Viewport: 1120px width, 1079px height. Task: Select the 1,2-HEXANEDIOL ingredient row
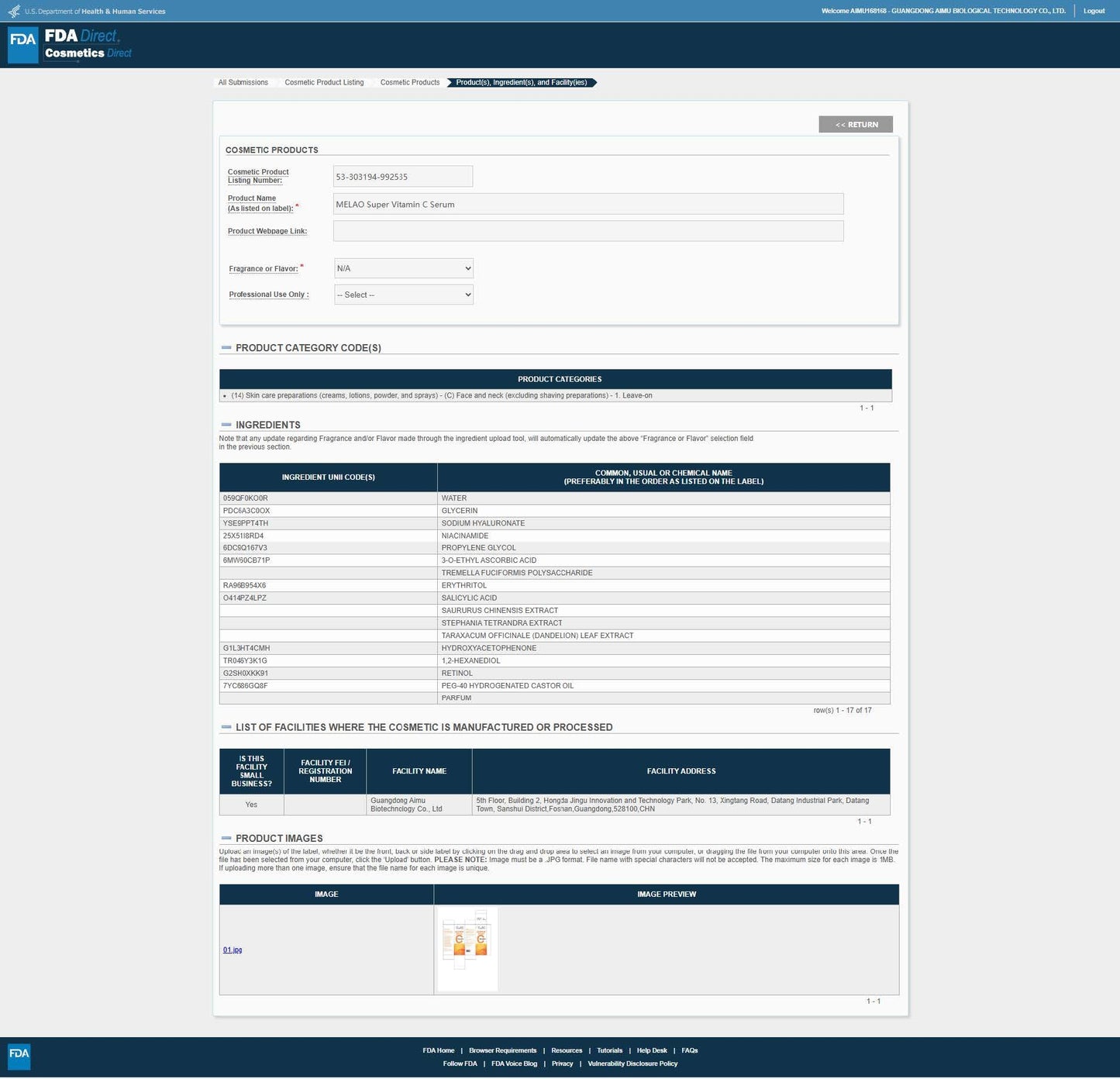click(554, 660)
